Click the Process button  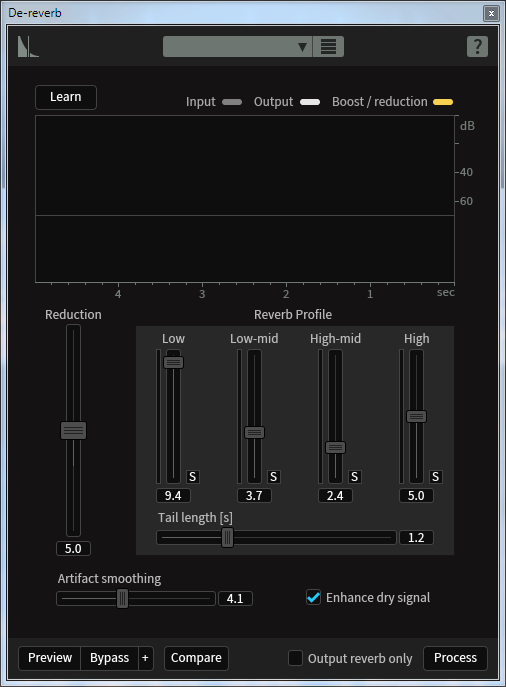coord(455,658)
